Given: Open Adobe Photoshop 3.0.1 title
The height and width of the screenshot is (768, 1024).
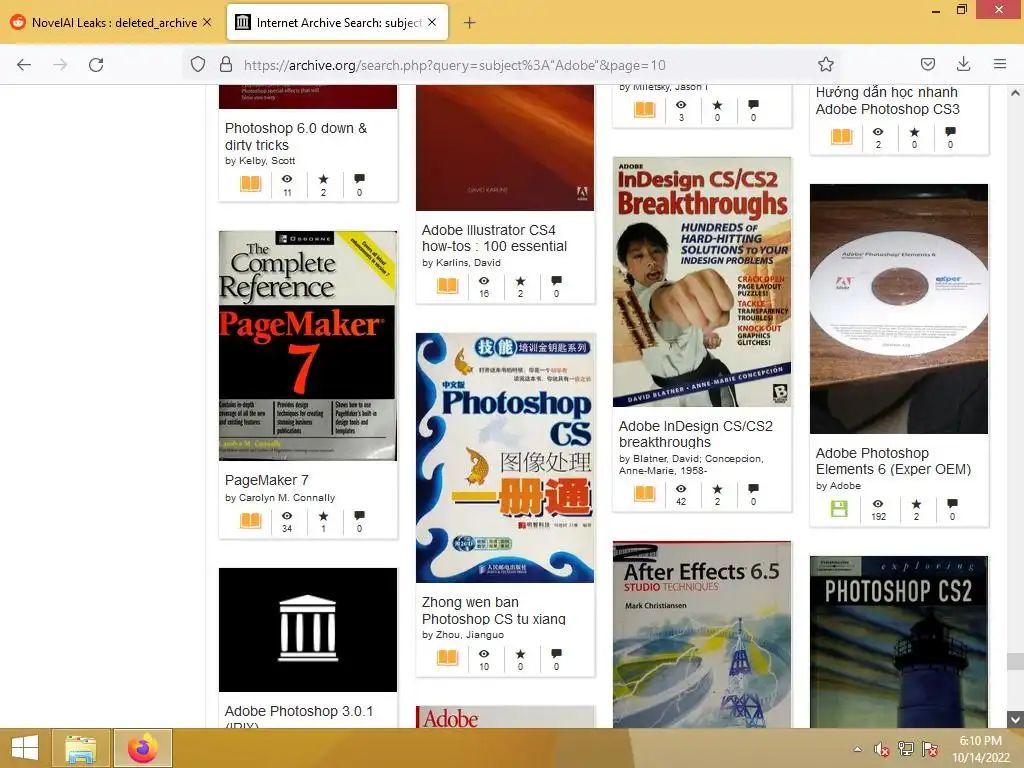Looking at the screenshot, I should 298,717.
